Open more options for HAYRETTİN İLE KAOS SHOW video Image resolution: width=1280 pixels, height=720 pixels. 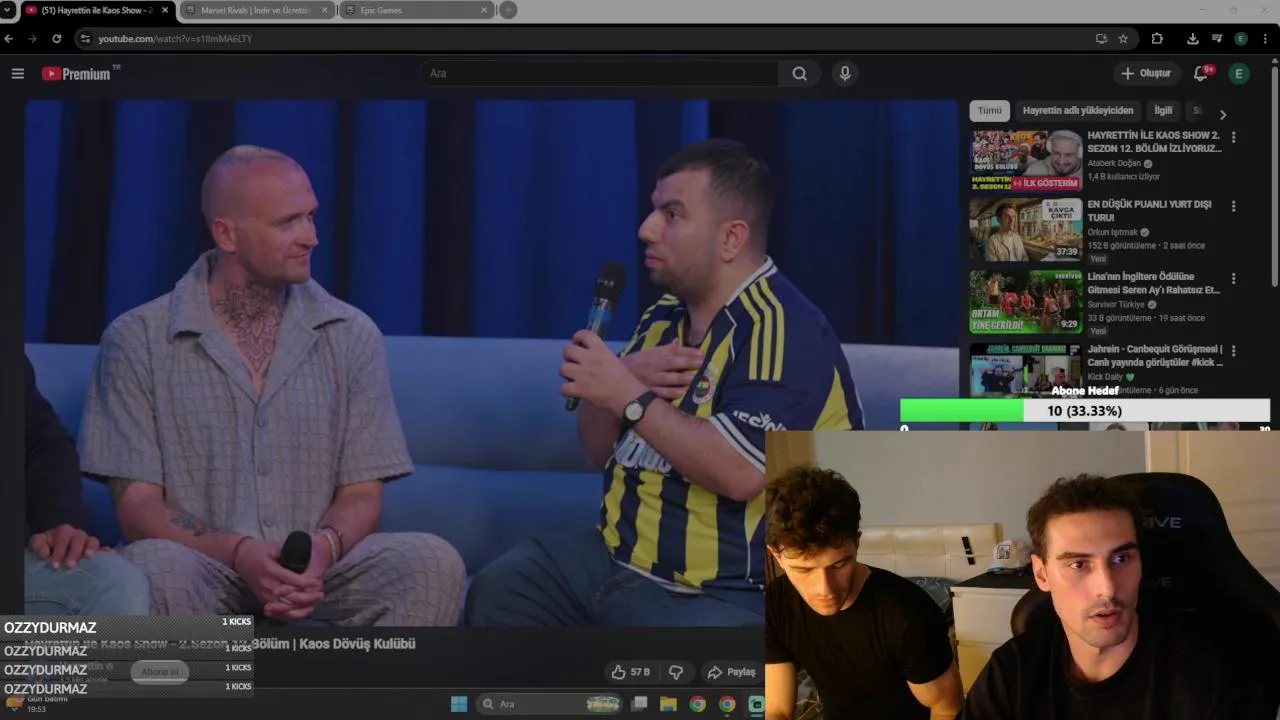(1233, 137)
